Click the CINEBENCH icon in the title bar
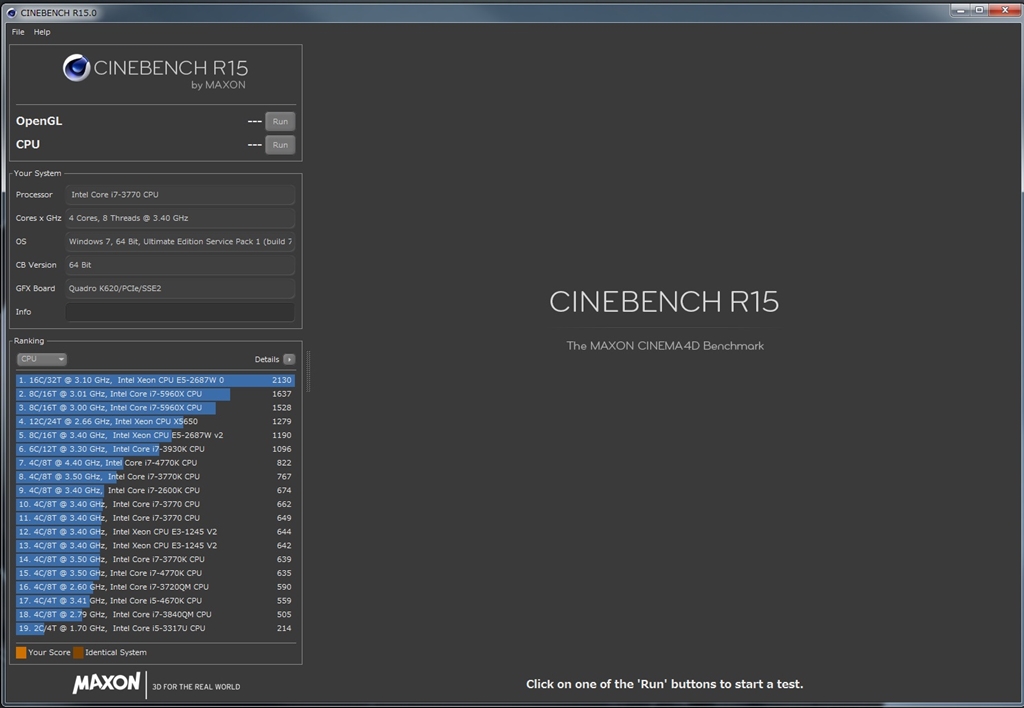This screenshot has width=1024, height=708. click(12, 11)
